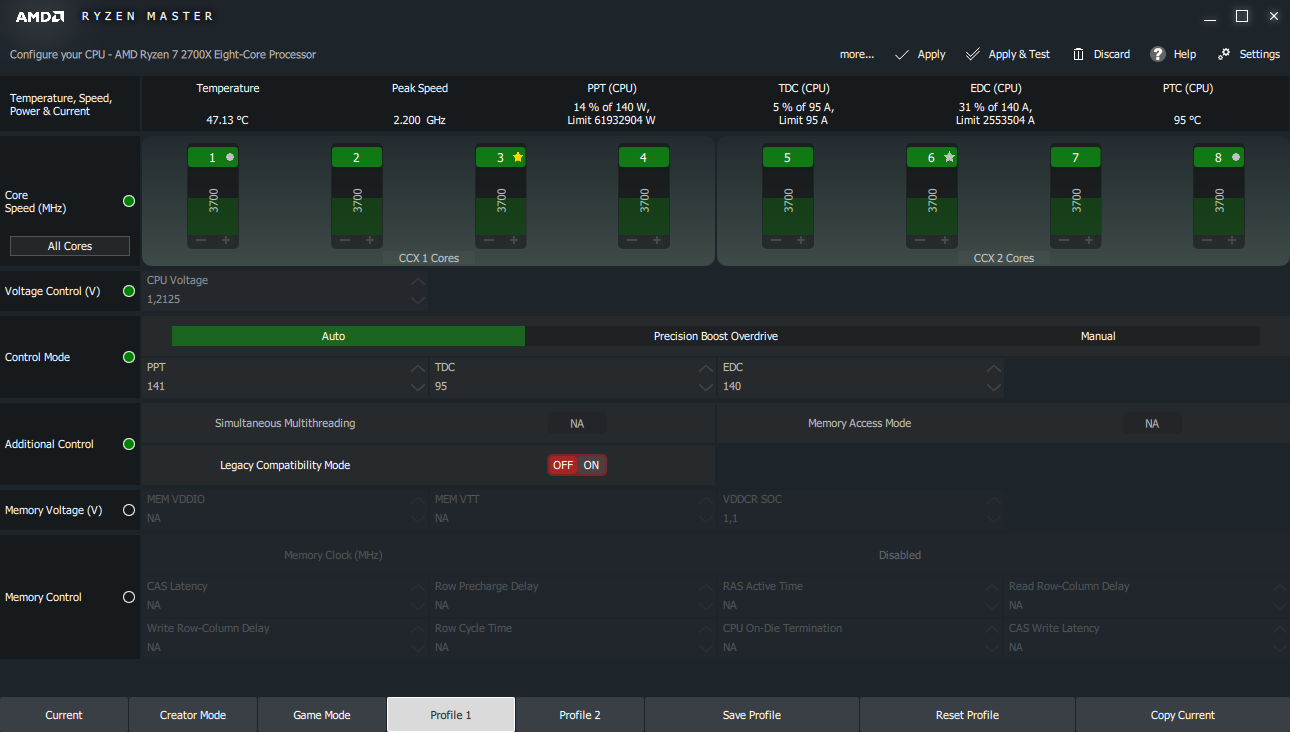Click the Memory Access Mode NA box
The height and width of the screenshot is (732, 1290).
click(1152, 424)
